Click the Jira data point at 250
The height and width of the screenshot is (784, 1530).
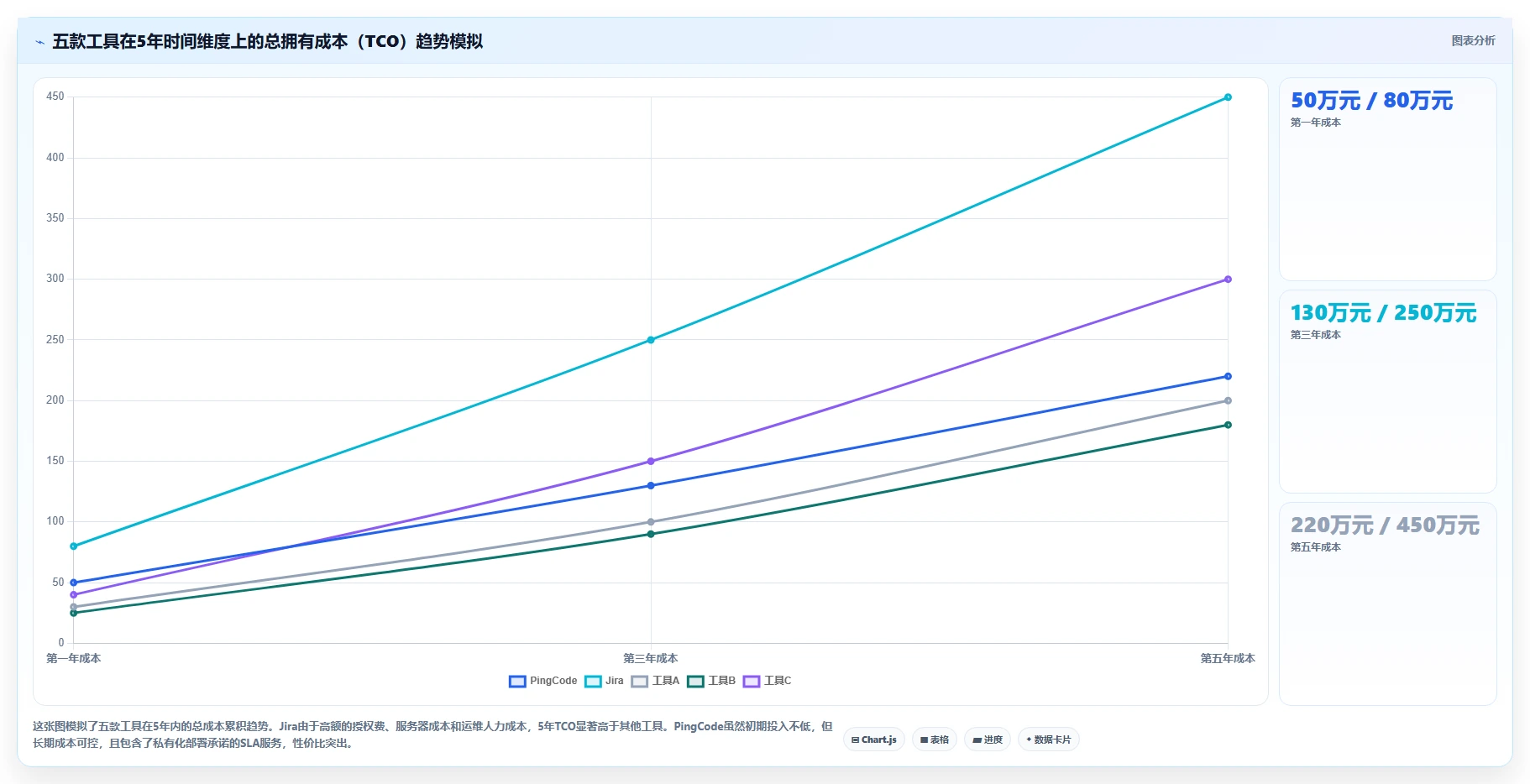(x=651, y=340)
